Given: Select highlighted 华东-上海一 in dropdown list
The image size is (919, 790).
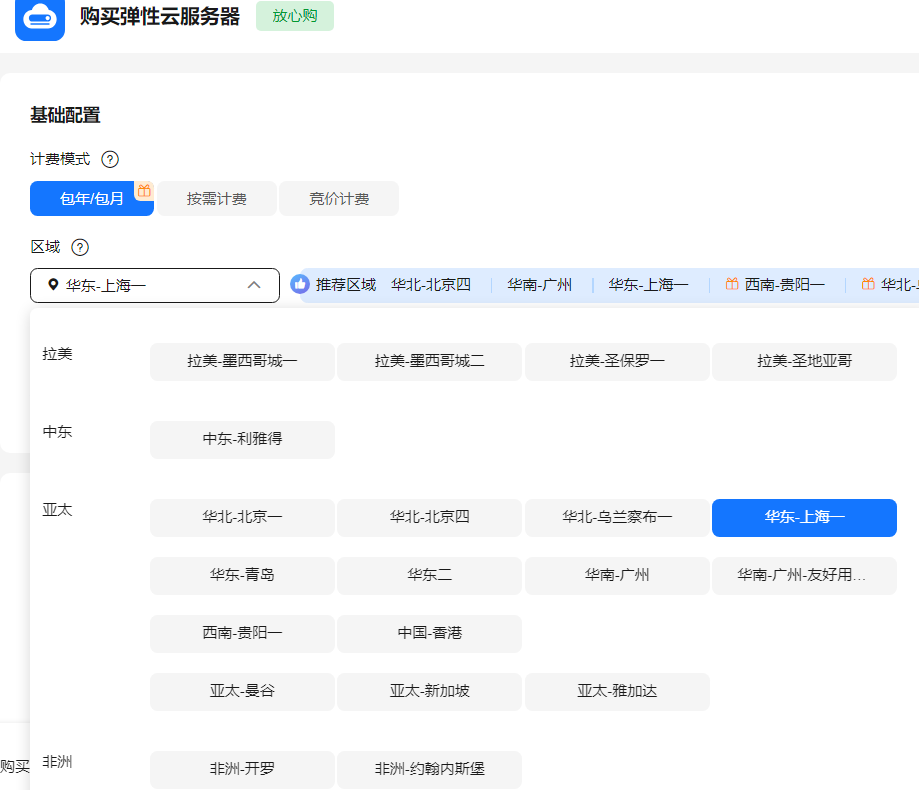Looking at the screenshot, I should [x=804, y=517].
